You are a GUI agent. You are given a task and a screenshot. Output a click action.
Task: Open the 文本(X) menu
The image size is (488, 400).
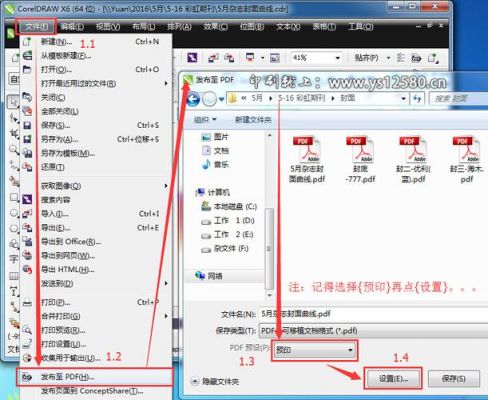click(x=288, y=27)
